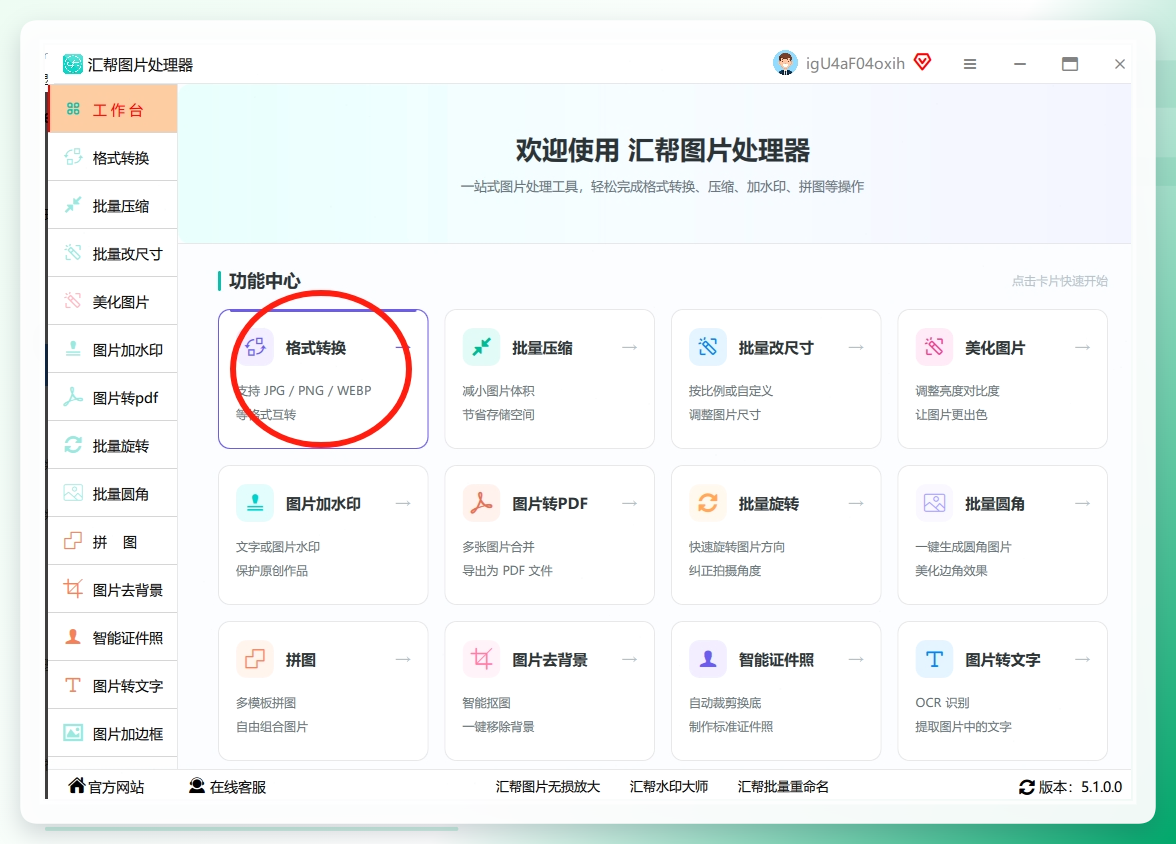Click the arrow on the 图片转PDF card

[x=630, y=503]
